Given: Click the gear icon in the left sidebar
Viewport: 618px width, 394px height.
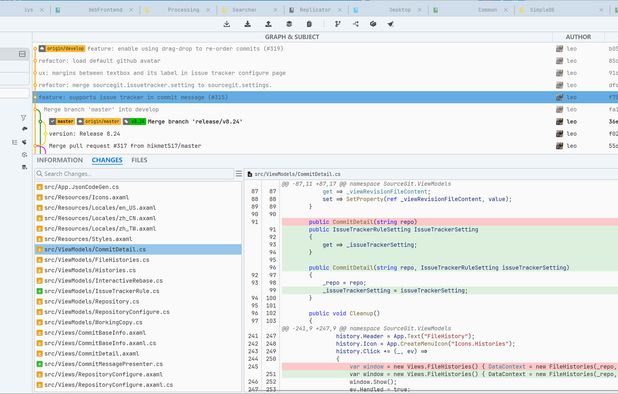Looking at the screenshot, I should pos(24,155).
